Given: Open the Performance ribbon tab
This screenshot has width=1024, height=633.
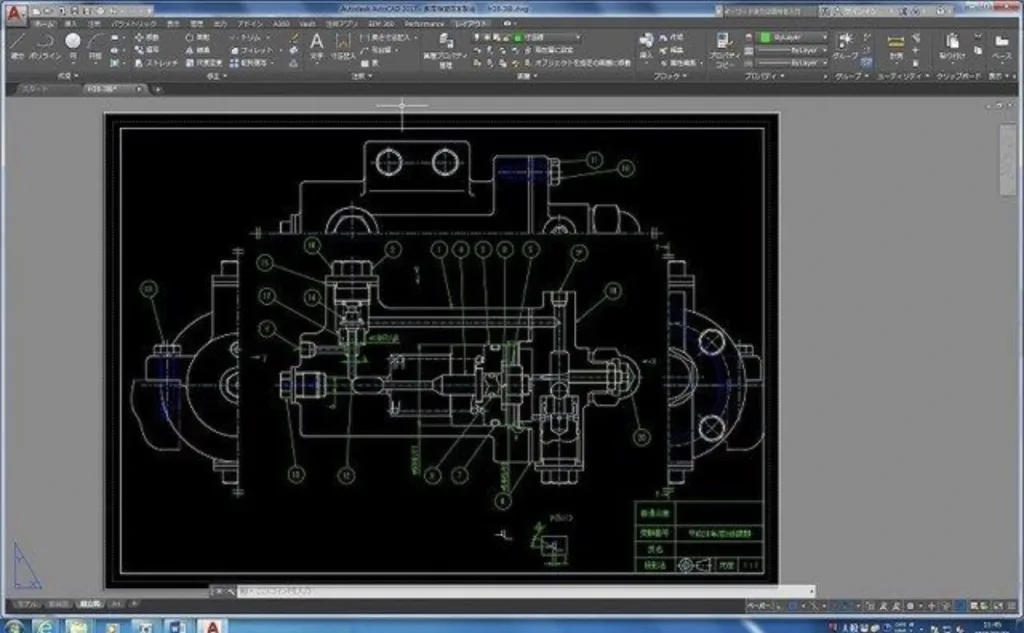Looking at the screenshot, I should coord(424,24).
